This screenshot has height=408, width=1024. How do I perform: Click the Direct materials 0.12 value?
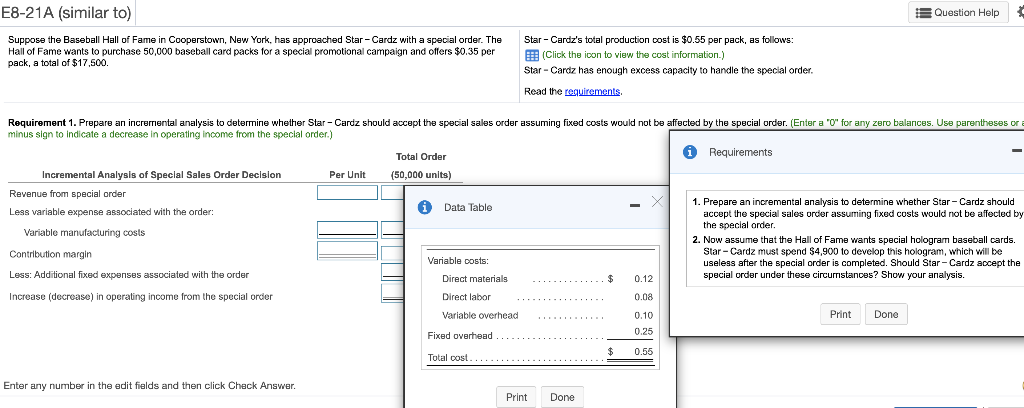(x=643, y=279)
